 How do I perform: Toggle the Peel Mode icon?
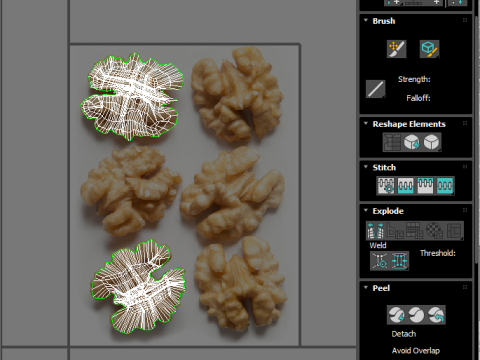(416, 315)
